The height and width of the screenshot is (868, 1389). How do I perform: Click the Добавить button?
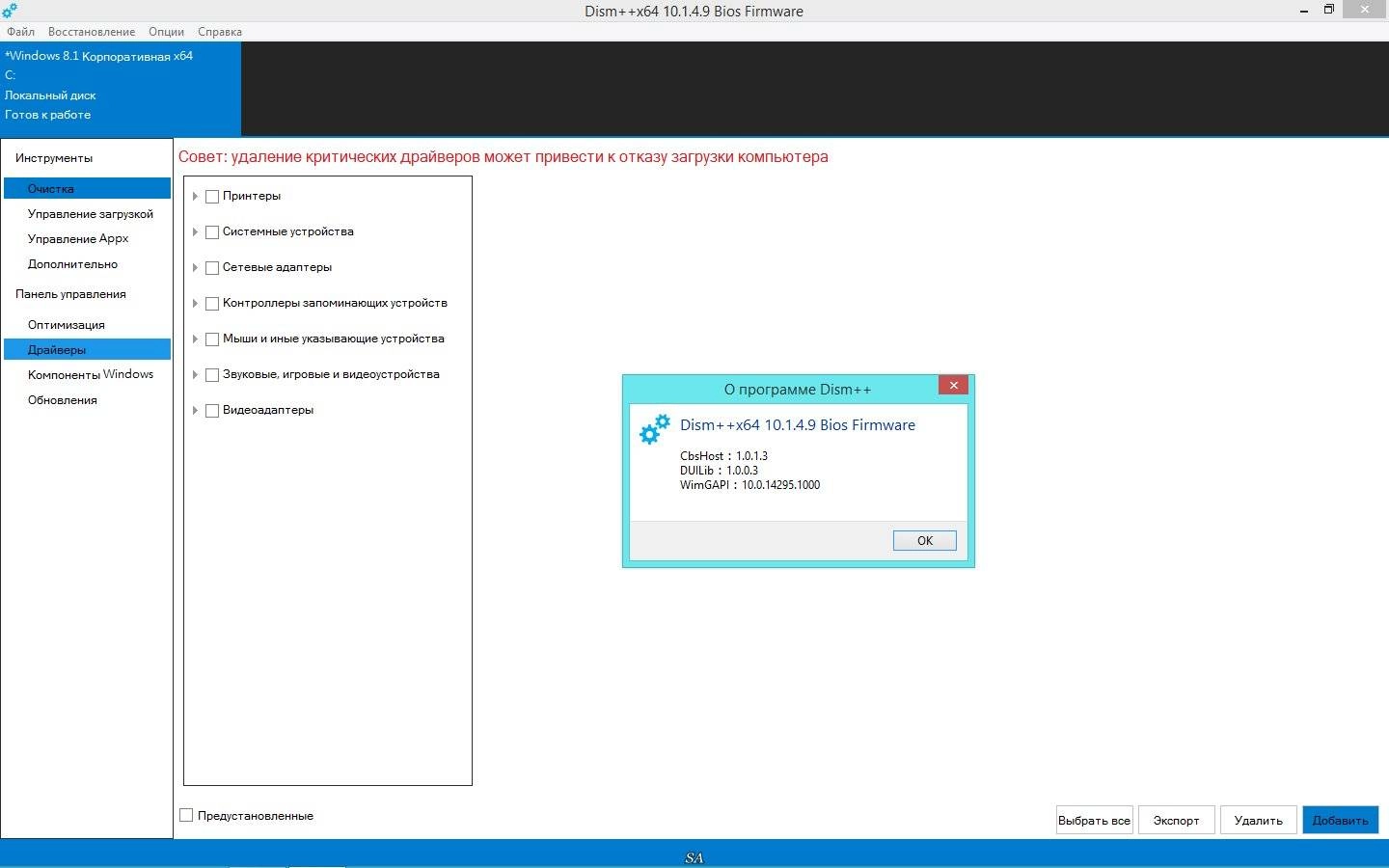click(x=1340, y=820)
